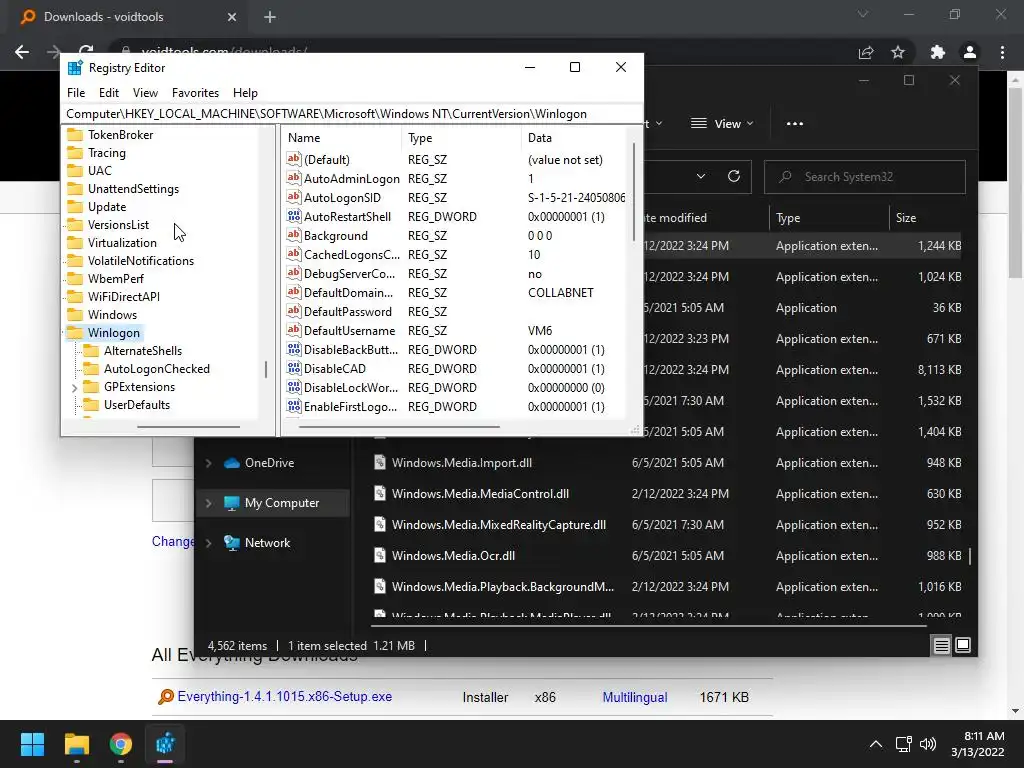
Task: Open the Favorites menu in Registry Editor
Action: (x=195, y=93)
